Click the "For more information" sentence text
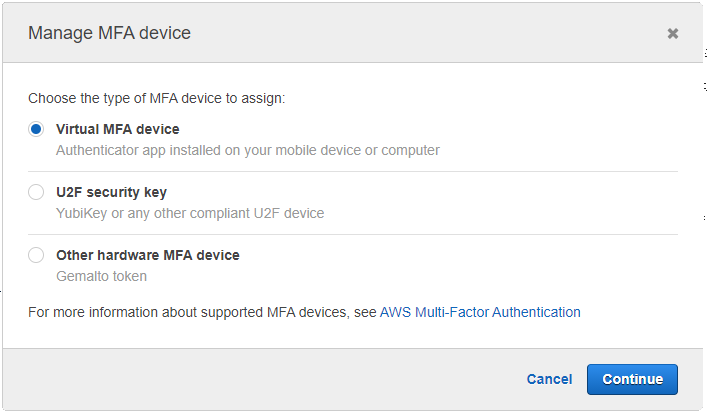 (x=203, y=312)
